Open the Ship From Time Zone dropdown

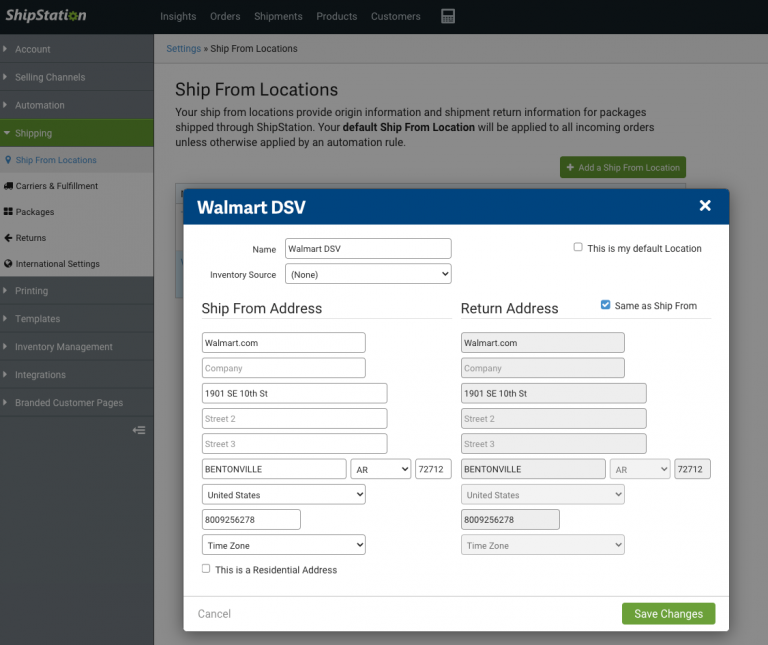pos(284,545)
